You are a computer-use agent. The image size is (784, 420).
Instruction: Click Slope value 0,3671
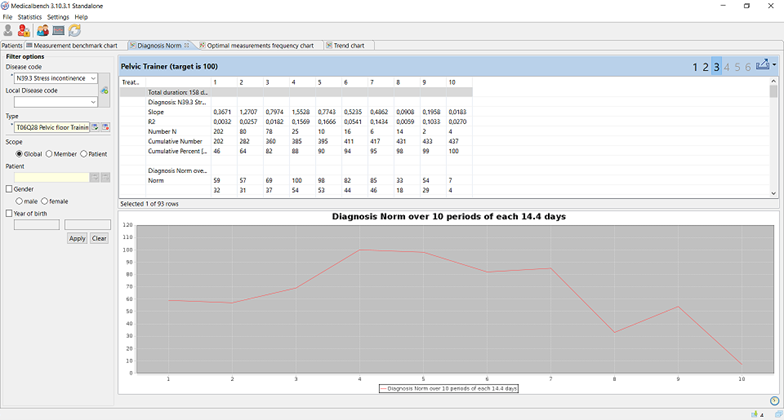click(x=222, y=112)
